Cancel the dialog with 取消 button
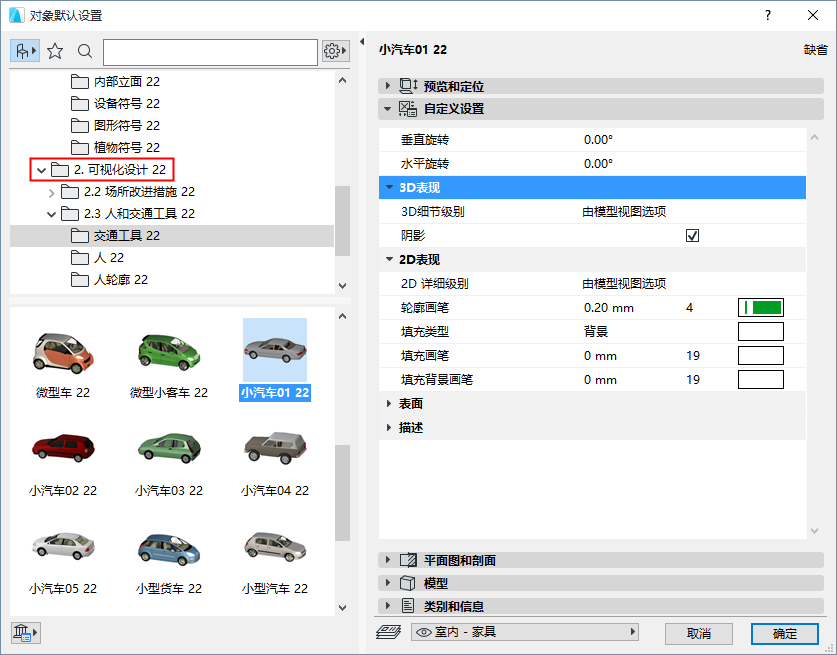Viewport: 837px width, 655px height. tap(698, 633)
